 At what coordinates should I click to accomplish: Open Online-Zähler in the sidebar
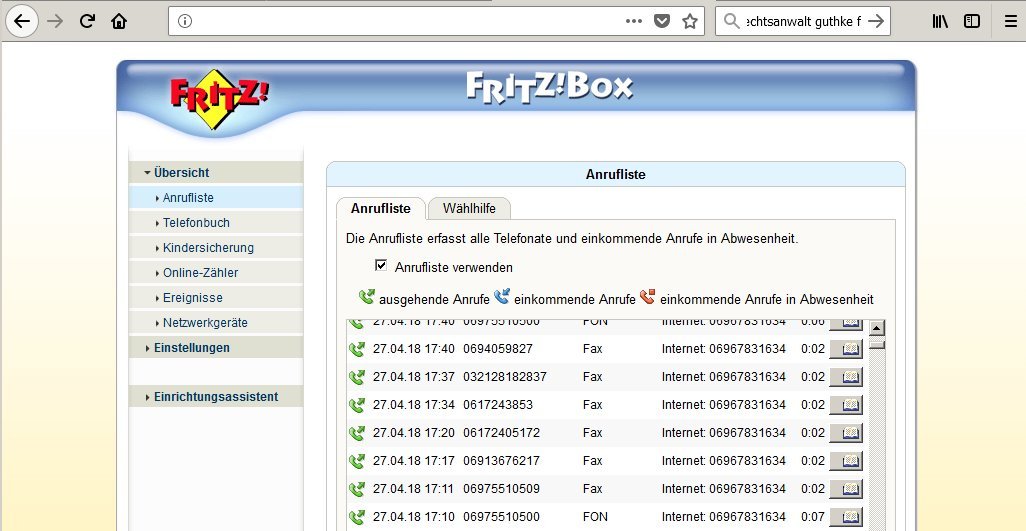216,273
